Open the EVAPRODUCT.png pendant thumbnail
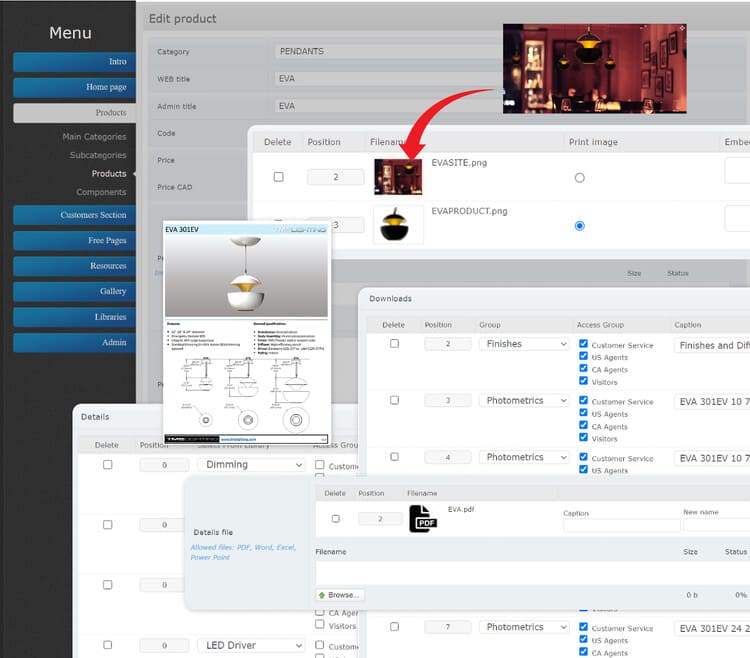The image size is (750, 658). (x=398, y=225)
